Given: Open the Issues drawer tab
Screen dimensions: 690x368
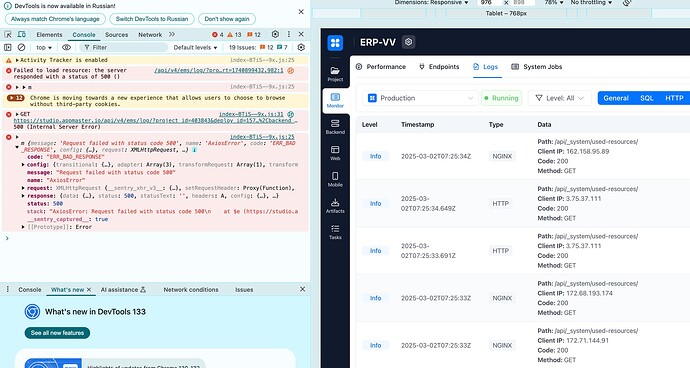Looking at the screenshot, I should (x=244, y=290).
